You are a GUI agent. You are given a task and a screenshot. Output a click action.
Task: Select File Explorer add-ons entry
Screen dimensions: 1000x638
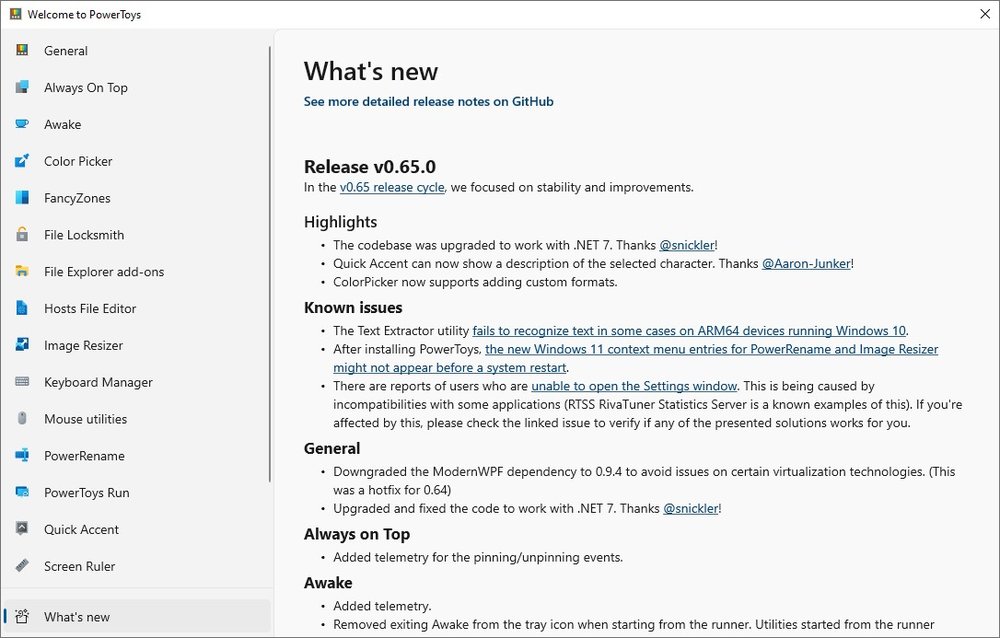[104, 272]
